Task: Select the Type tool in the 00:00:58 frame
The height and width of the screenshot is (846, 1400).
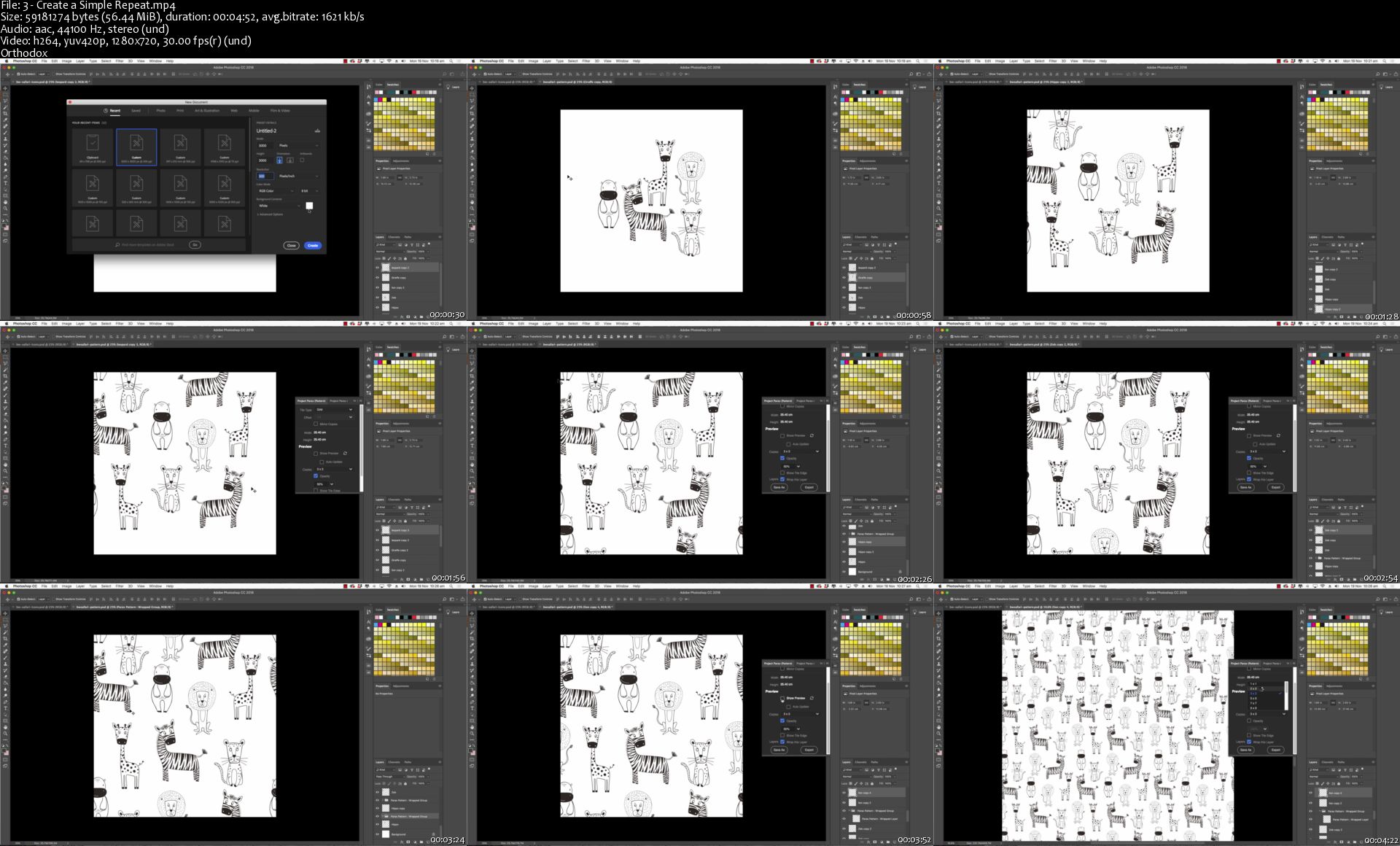Action: click(x=472, y=182)
